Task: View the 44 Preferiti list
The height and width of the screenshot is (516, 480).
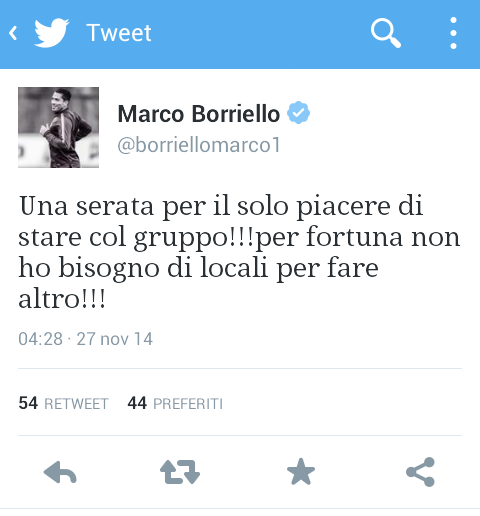Action: pyautogui.click(x=175, y=403)
